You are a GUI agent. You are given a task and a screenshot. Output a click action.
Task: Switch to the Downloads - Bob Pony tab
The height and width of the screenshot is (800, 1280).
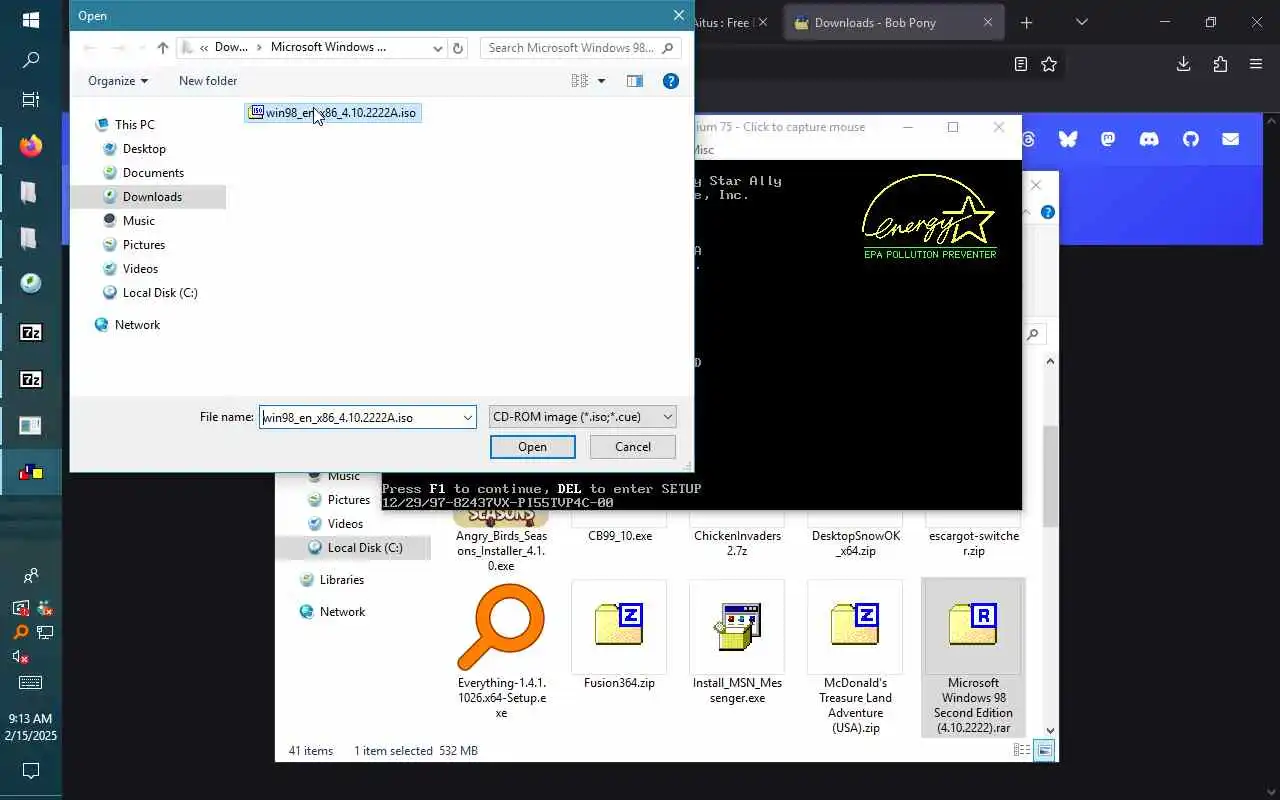[895, 22]
